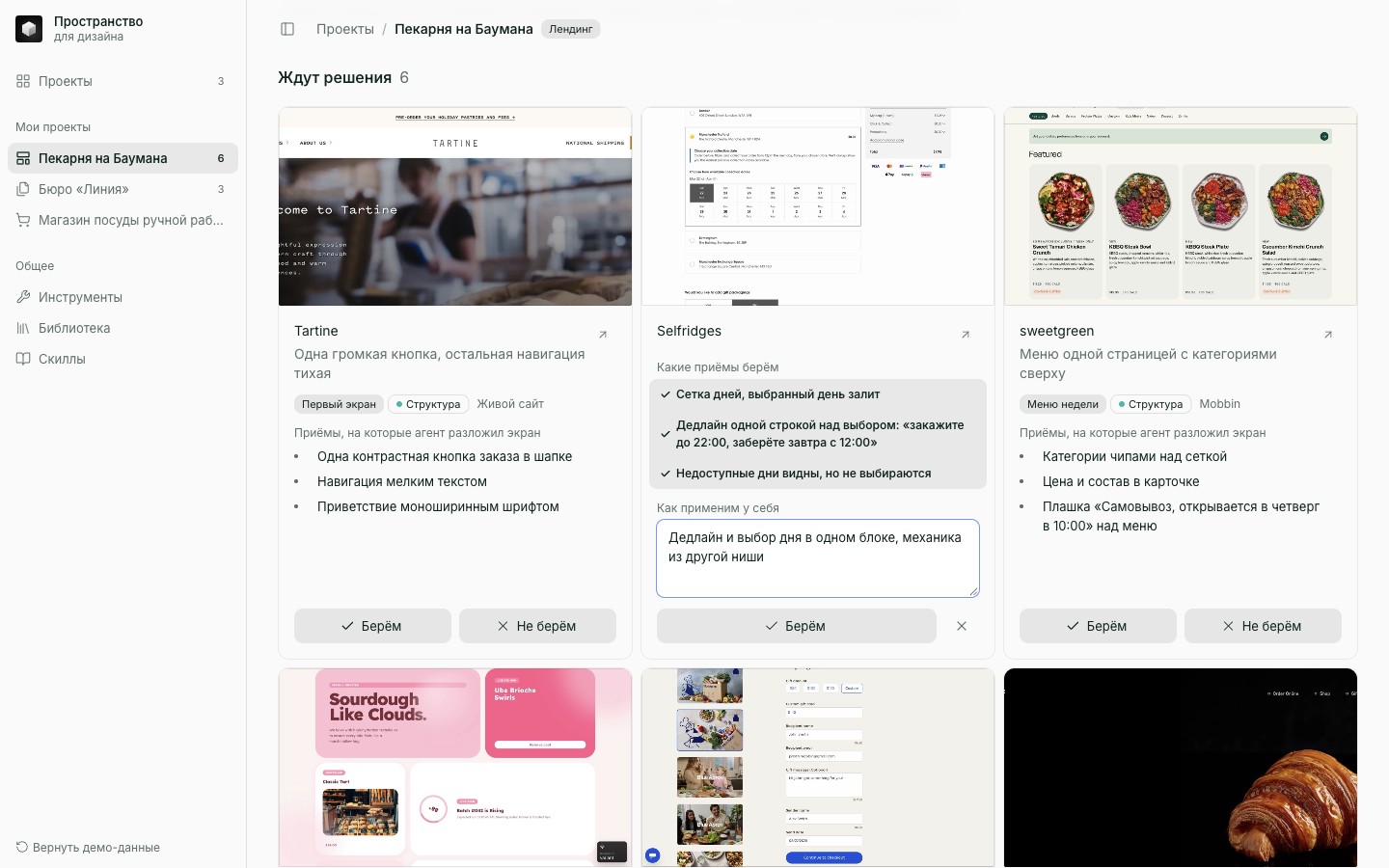Open the Скиллы section
Image resolution: width=1389 pixels, height=868 pixels.
[123, 359]
